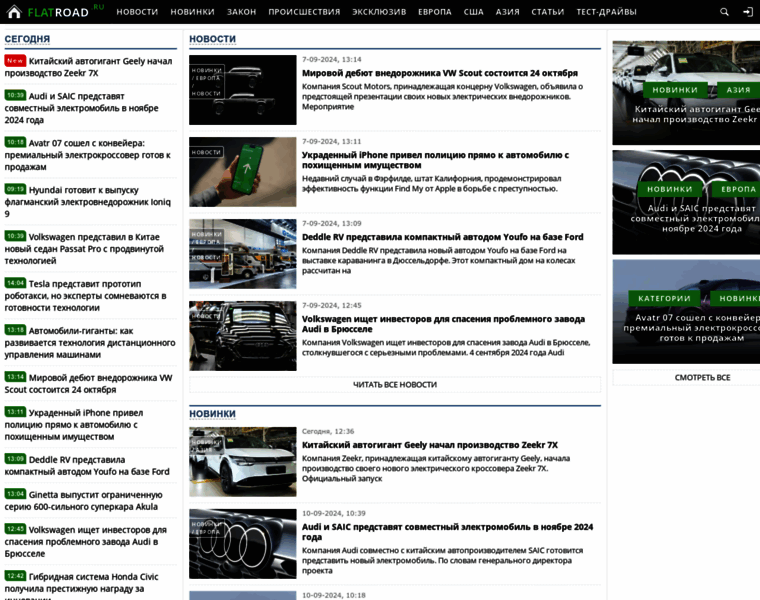Open the США menu item
Viewport: 760px width, 600px height.
474,12
